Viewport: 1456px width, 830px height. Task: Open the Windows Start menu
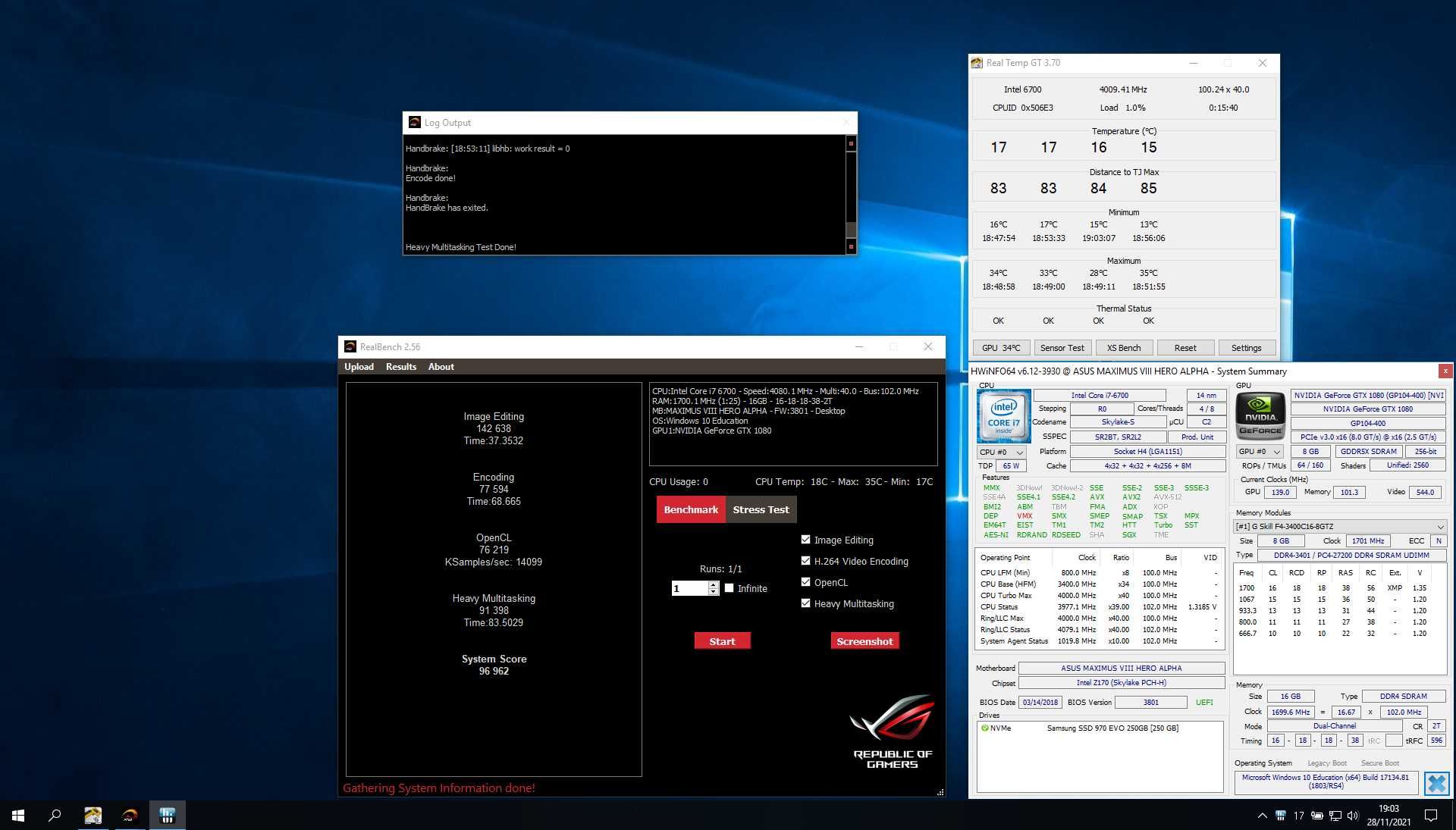click(18, 816)
